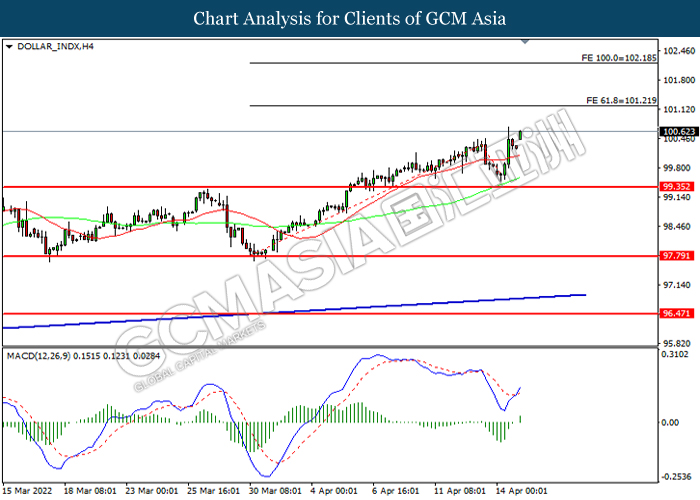Click the red level label 99.352
This screenshot has height=500, width=700.
tap(677, 187)
